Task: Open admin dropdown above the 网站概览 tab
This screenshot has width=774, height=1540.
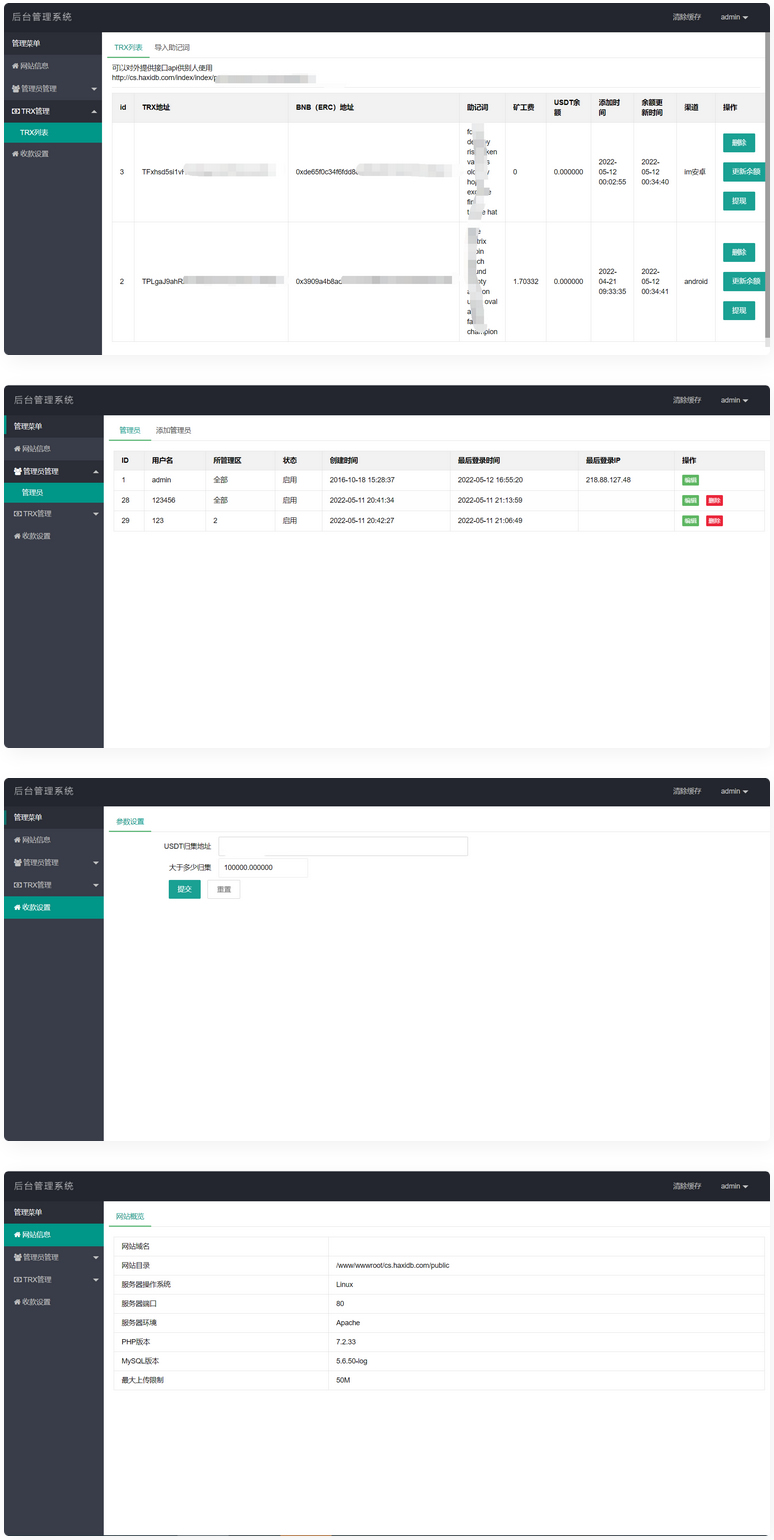Action: coord(734,1186)
